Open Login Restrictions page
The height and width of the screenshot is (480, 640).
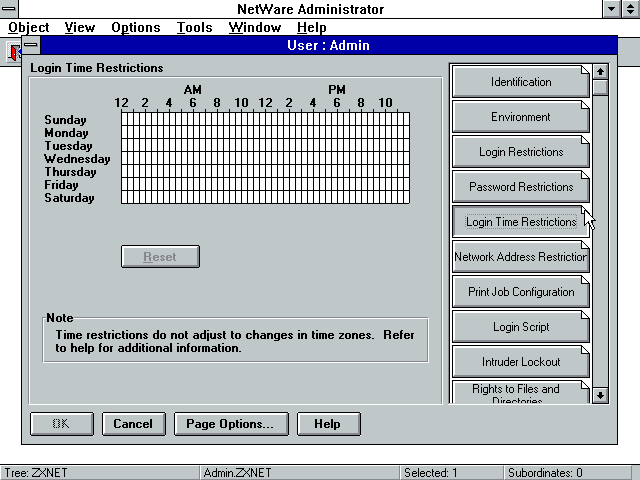pyautogui.click(x=520, y=152)
